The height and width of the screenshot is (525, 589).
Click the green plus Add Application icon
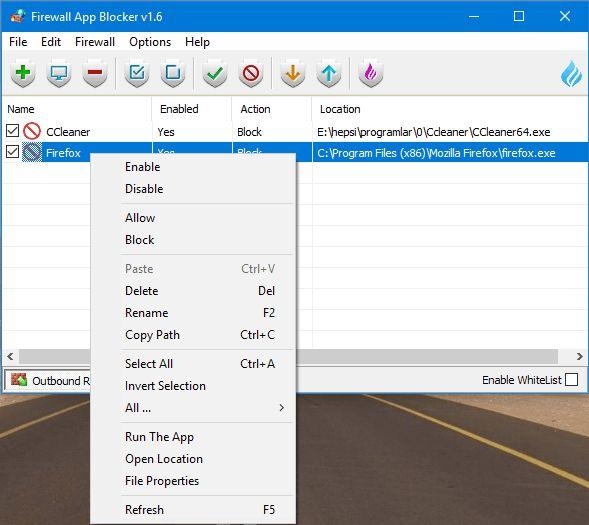tap(23, 73)
